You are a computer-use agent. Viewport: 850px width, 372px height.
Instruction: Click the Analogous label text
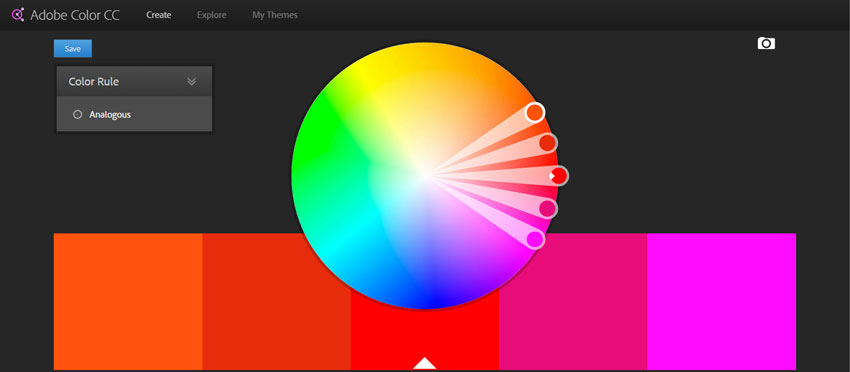pyautogui.click(x=110, y=114)
